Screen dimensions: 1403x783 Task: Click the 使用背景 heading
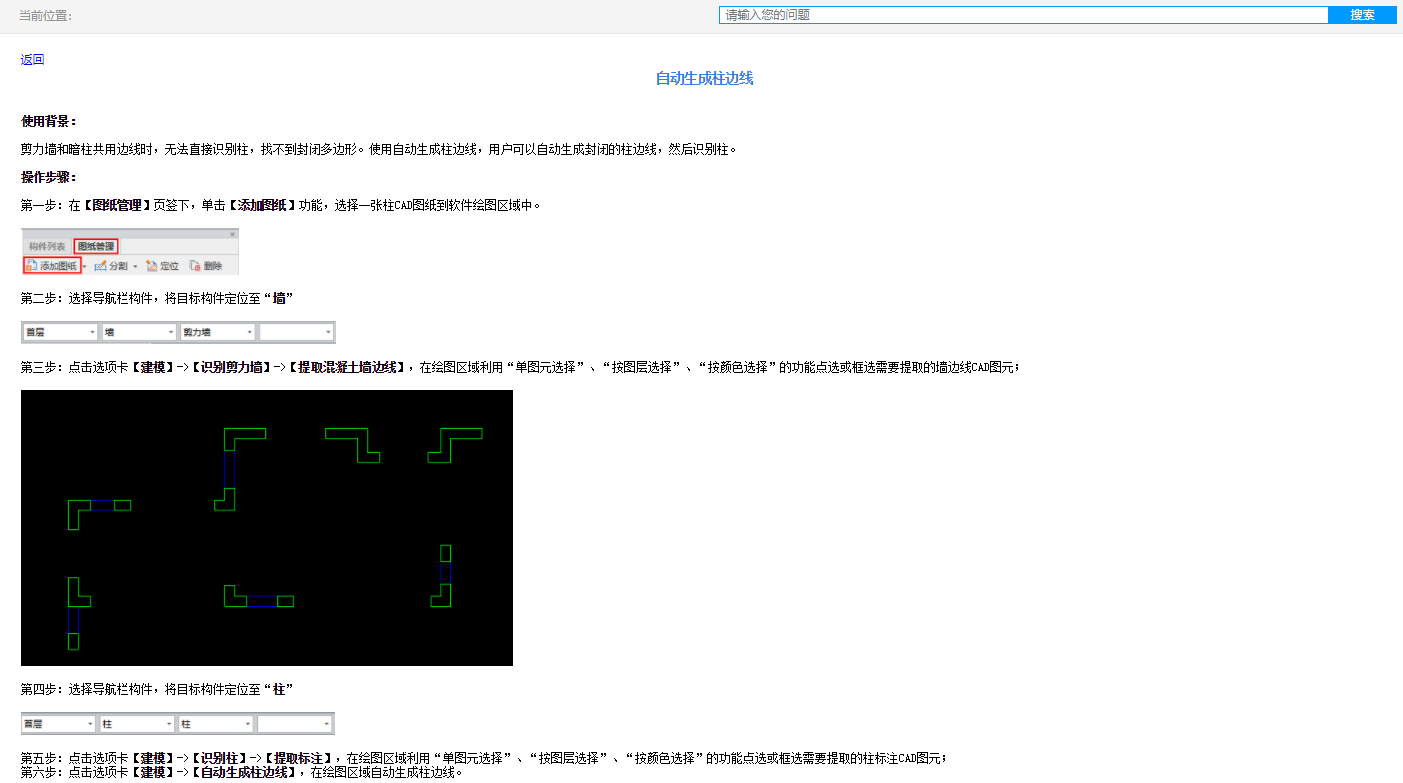49,121
